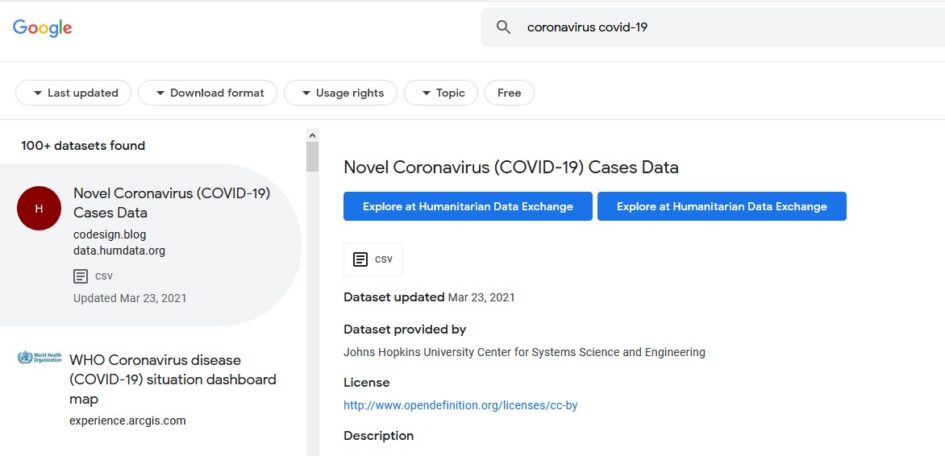
Task: Click the Novel Coronavirus dataset title heading
Action: pyautogui.click(x=511, y=167)
